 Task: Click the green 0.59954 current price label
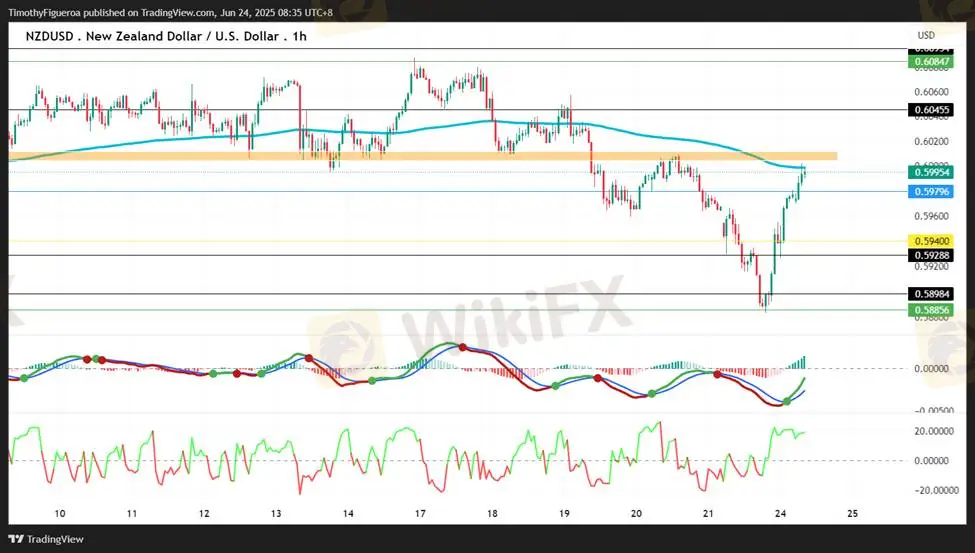(x=930, y=172)
